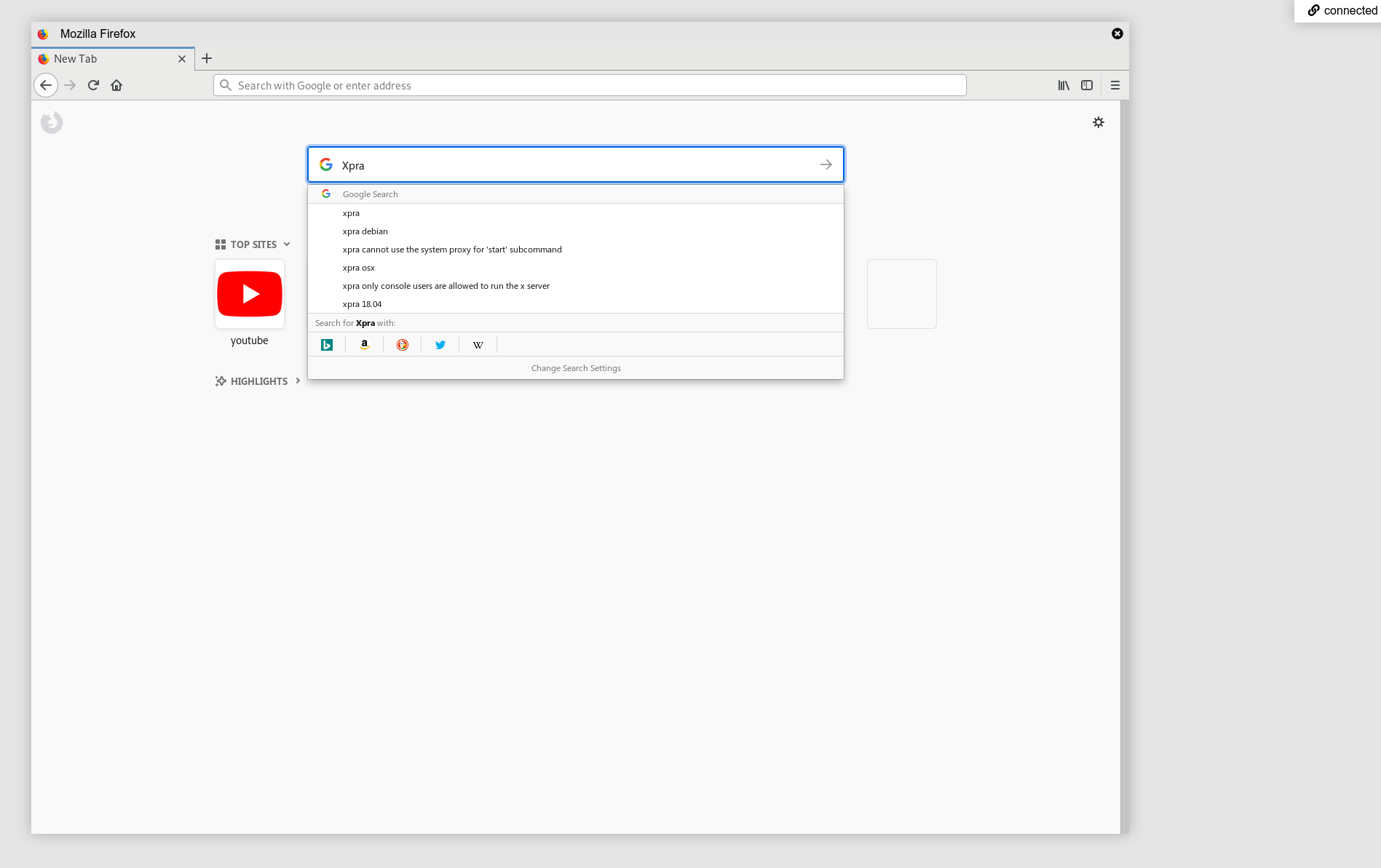Screen dimensions: 1381x868
Task: Choose the 'xpra debian' suggestion
Action: 576,231
